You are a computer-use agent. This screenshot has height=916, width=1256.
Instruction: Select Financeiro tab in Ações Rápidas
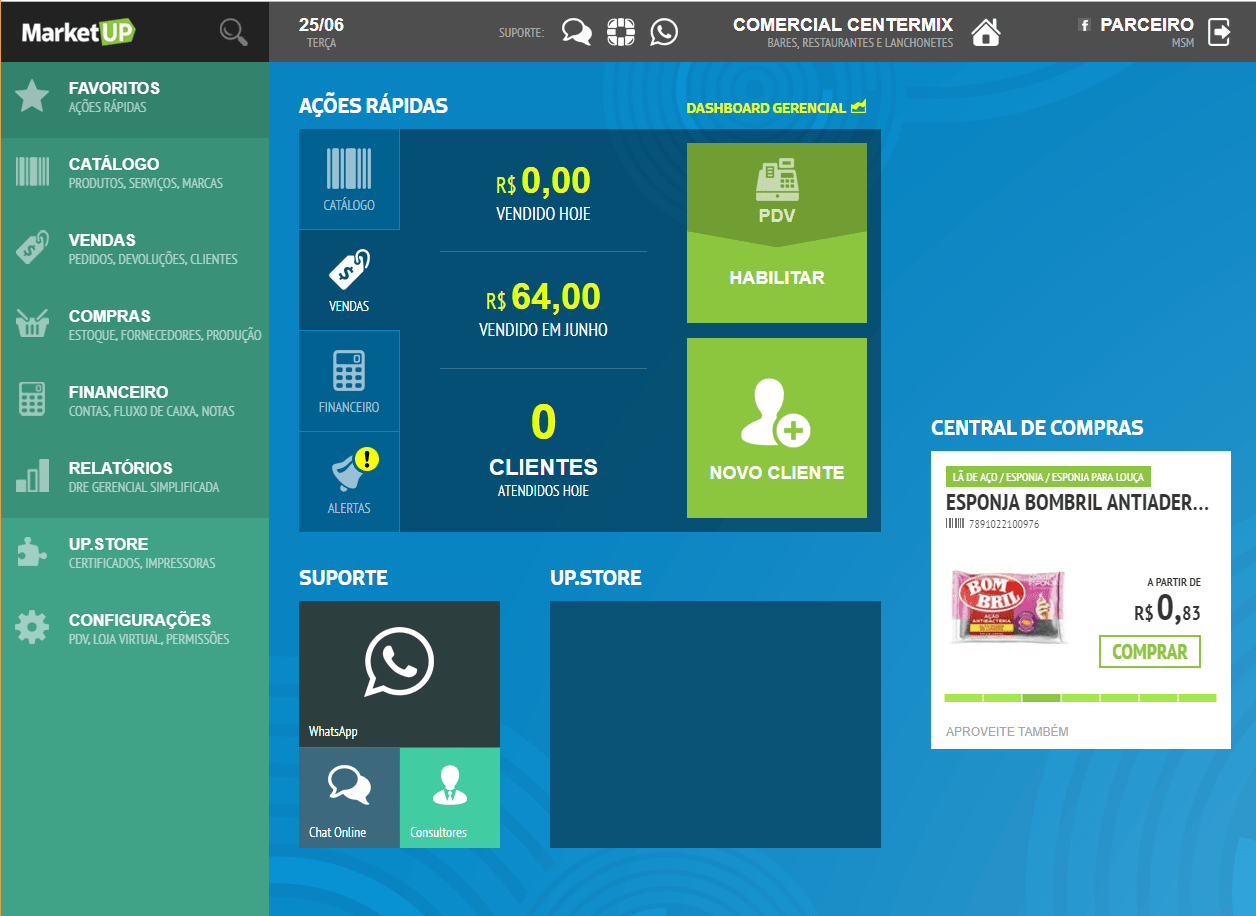pyautogui.click(x=349, y=381)
